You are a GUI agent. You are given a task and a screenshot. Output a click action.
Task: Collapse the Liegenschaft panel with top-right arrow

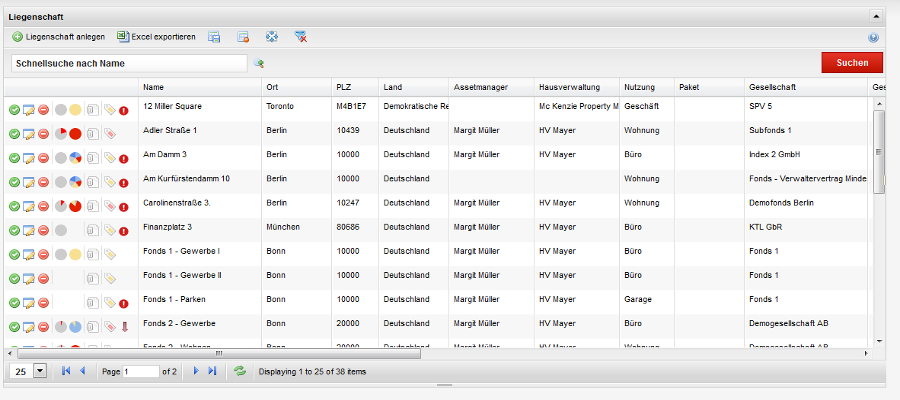pos(875,16)
